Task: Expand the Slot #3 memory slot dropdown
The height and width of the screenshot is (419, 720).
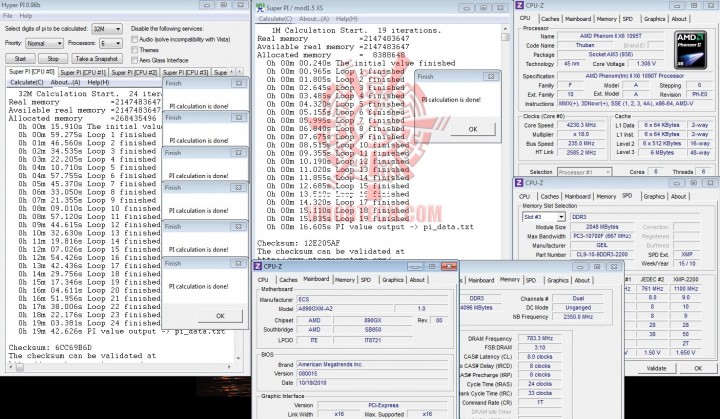Action: point(544,217)
